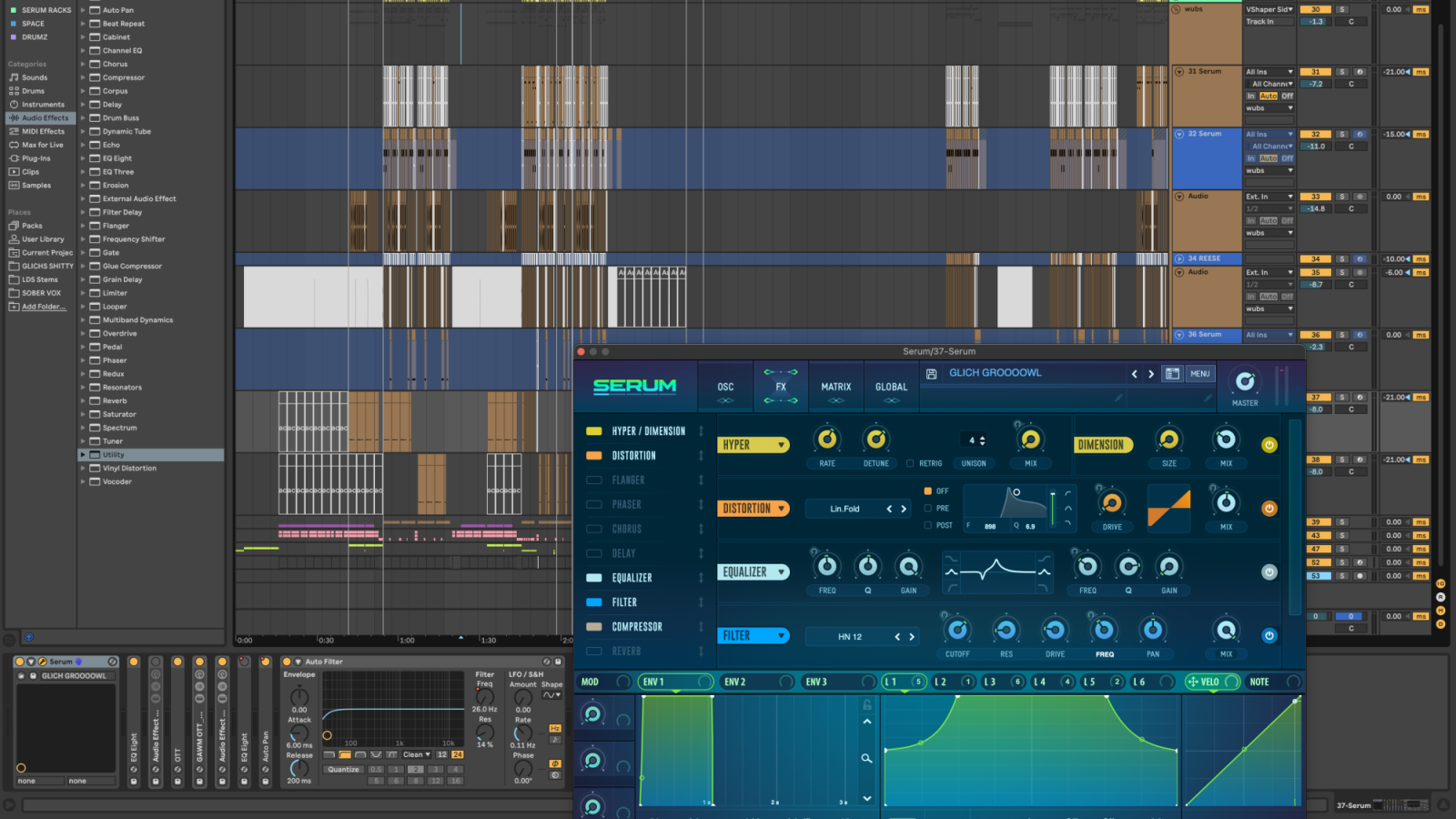Screen dimensions: 1456x819
Task: Open Serum MENU button
Action: point(1200,374)
